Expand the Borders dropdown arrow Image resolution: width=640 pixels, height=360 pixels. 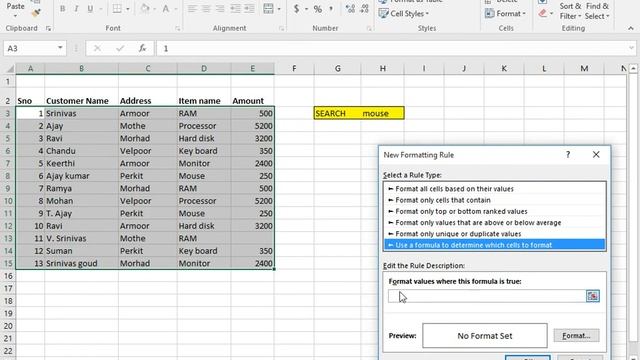127,9
